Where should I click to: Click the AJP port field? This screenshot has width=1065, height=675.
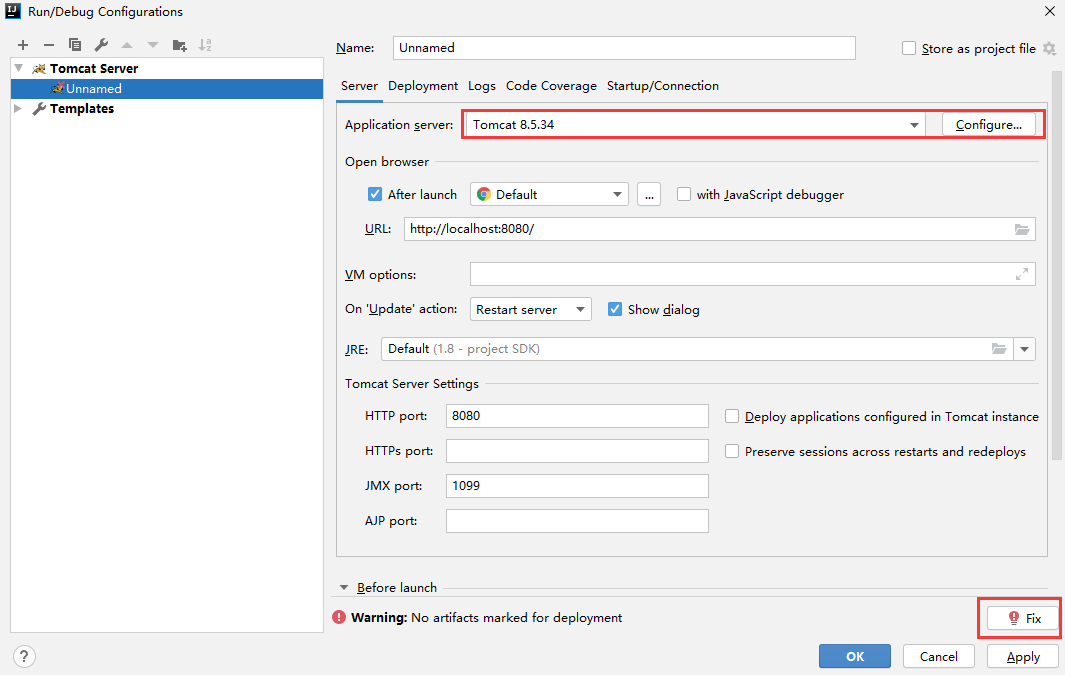(577, 521)
